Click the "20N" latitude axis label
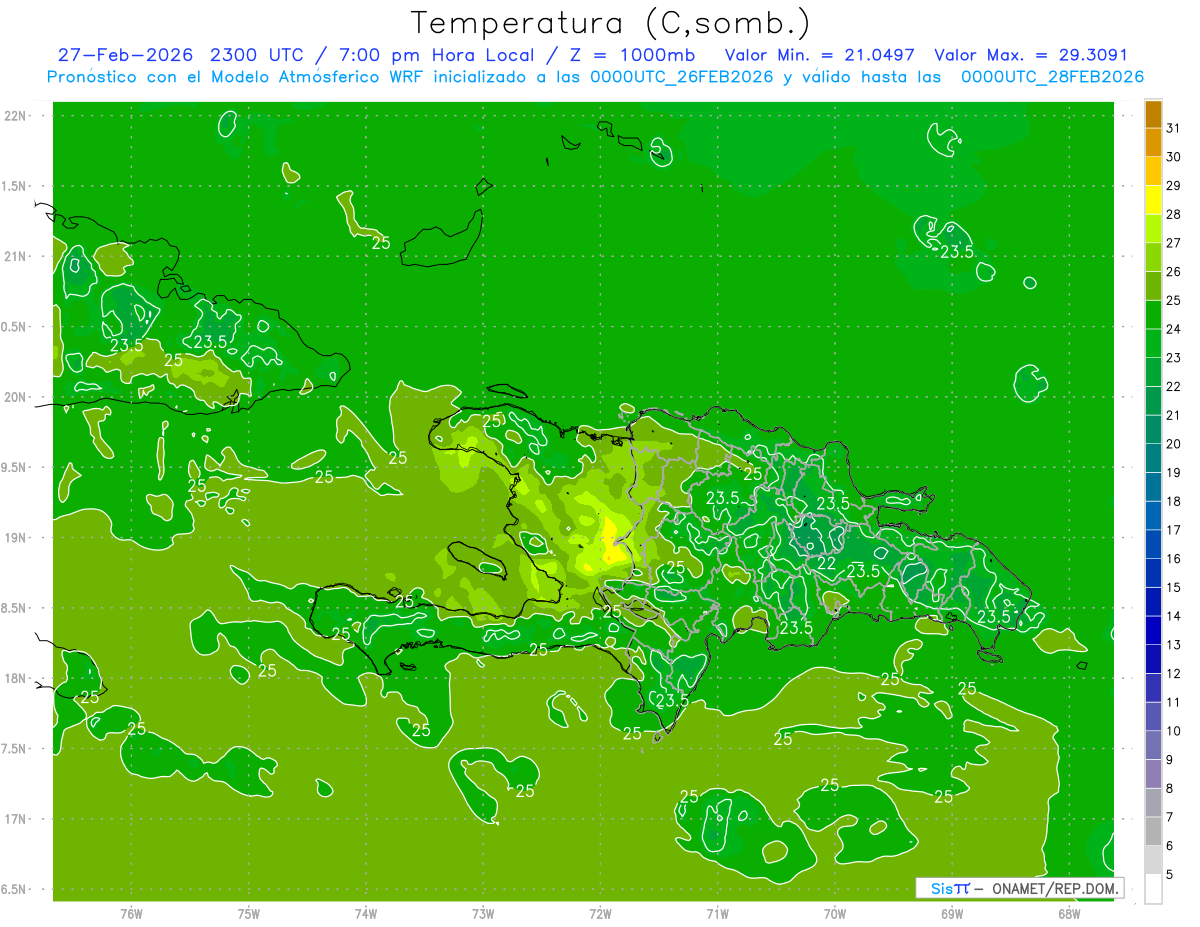The width and height of the screenshot is (1200, 927). point(16,397)
